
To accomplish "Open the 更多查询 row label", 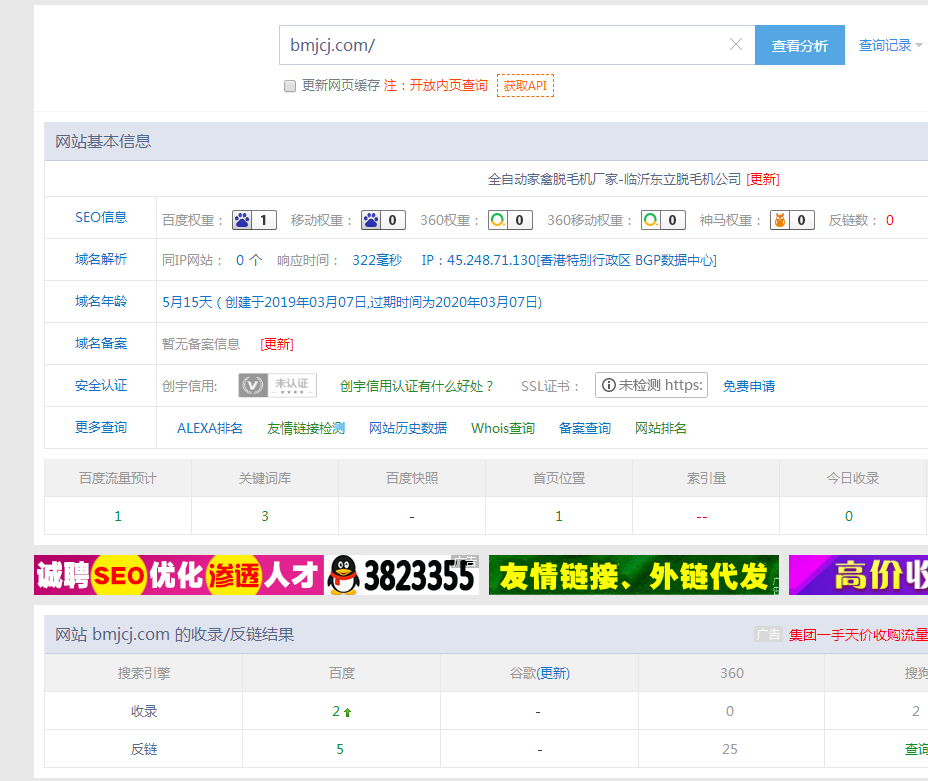I will pyautogui.click(x=101, y=427).
